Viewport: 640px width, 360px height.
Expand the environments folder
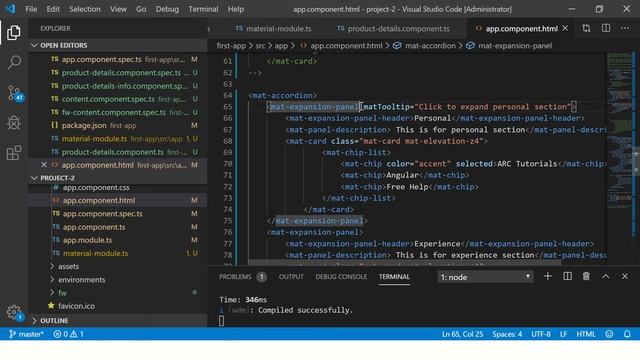coord(82,280)
